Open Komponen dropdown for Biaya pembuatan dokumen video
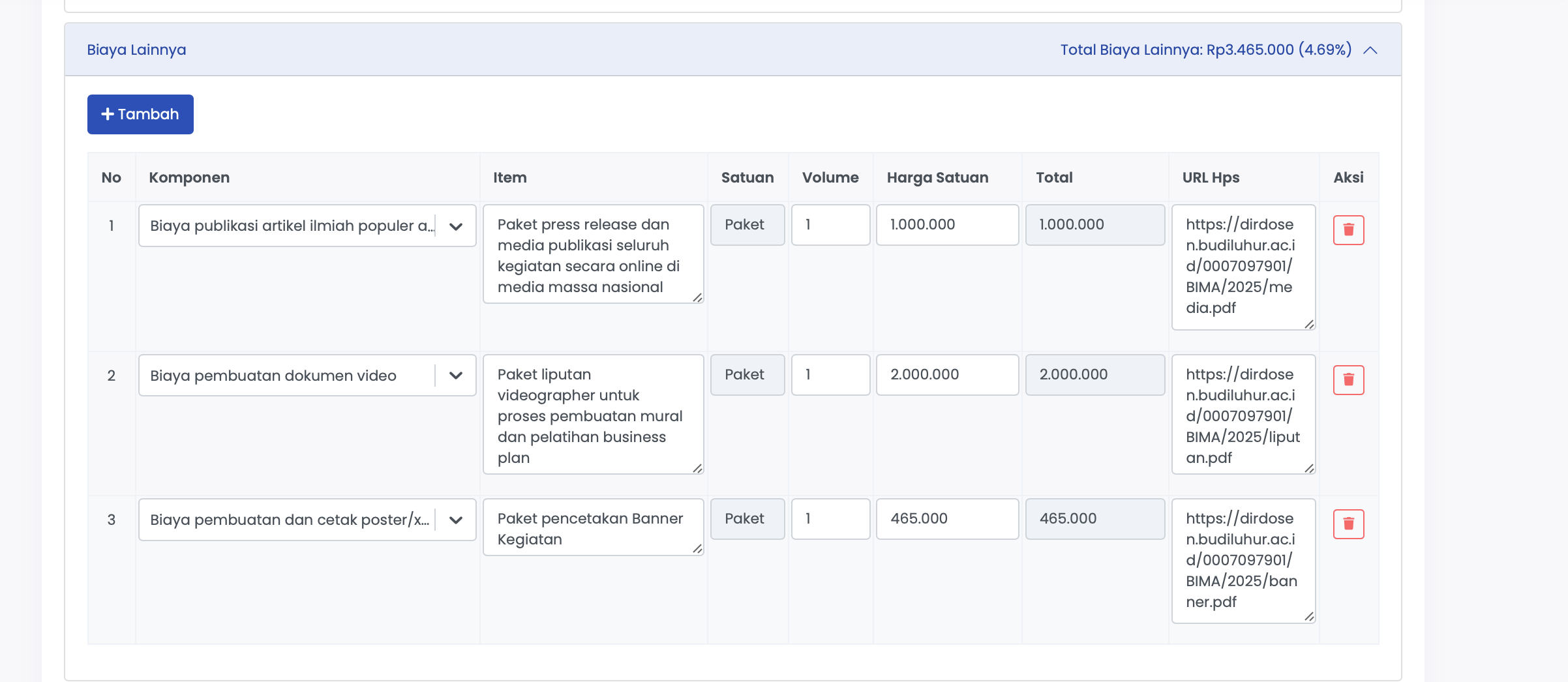Image resolution: width=1568 pixels, height=682 pixels. tap(456, 376)
